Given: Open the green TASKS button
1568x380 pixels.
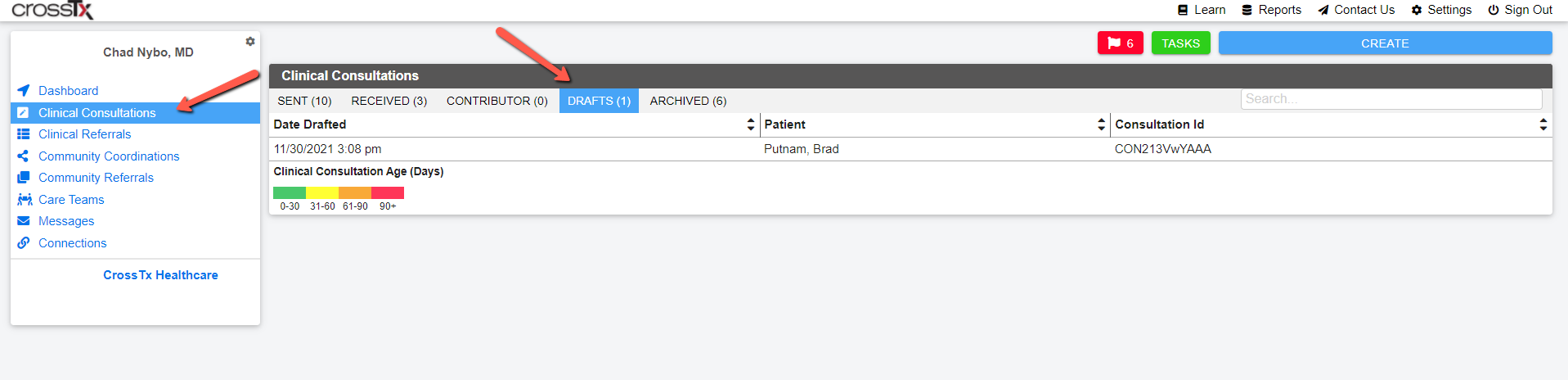Looking at the screenshot, I should coord(1180,43).
